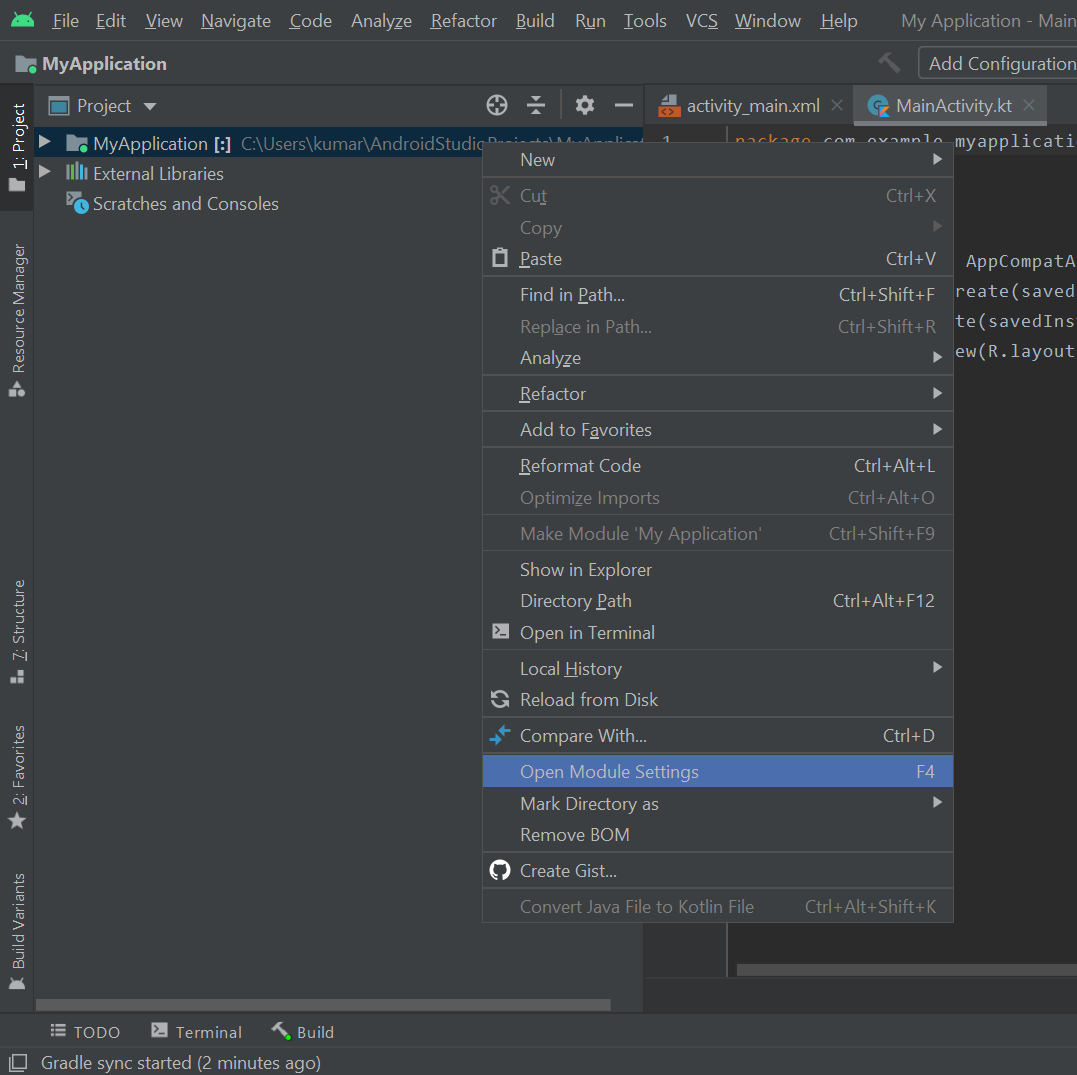1077x1075 pixels.
Task: Click the Collapse All icon in Project panel
Action: (536, 106)
